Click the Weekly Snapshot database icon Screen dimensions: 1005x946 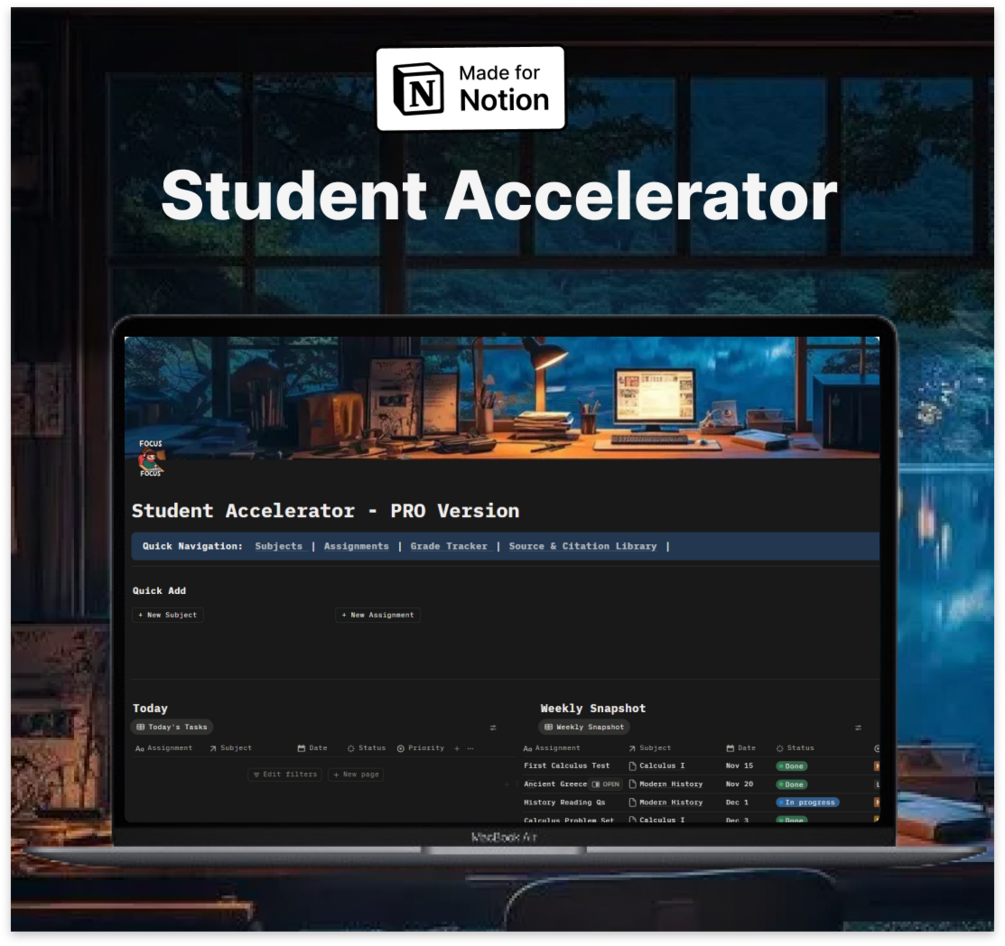tap(548, 727)
